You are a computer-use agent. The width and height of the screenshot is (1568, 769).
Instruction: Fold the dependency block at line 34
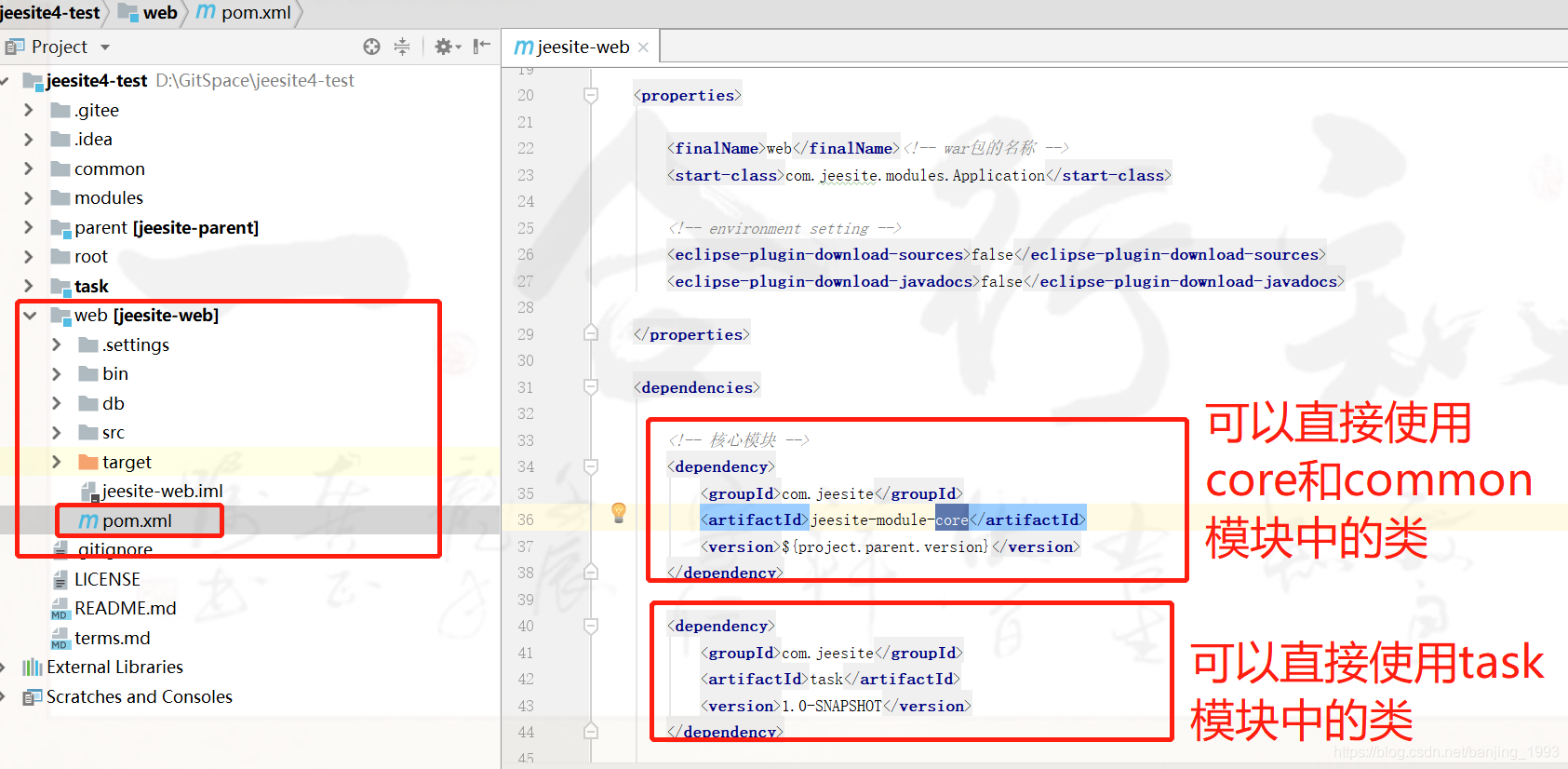tap(591, 465)
